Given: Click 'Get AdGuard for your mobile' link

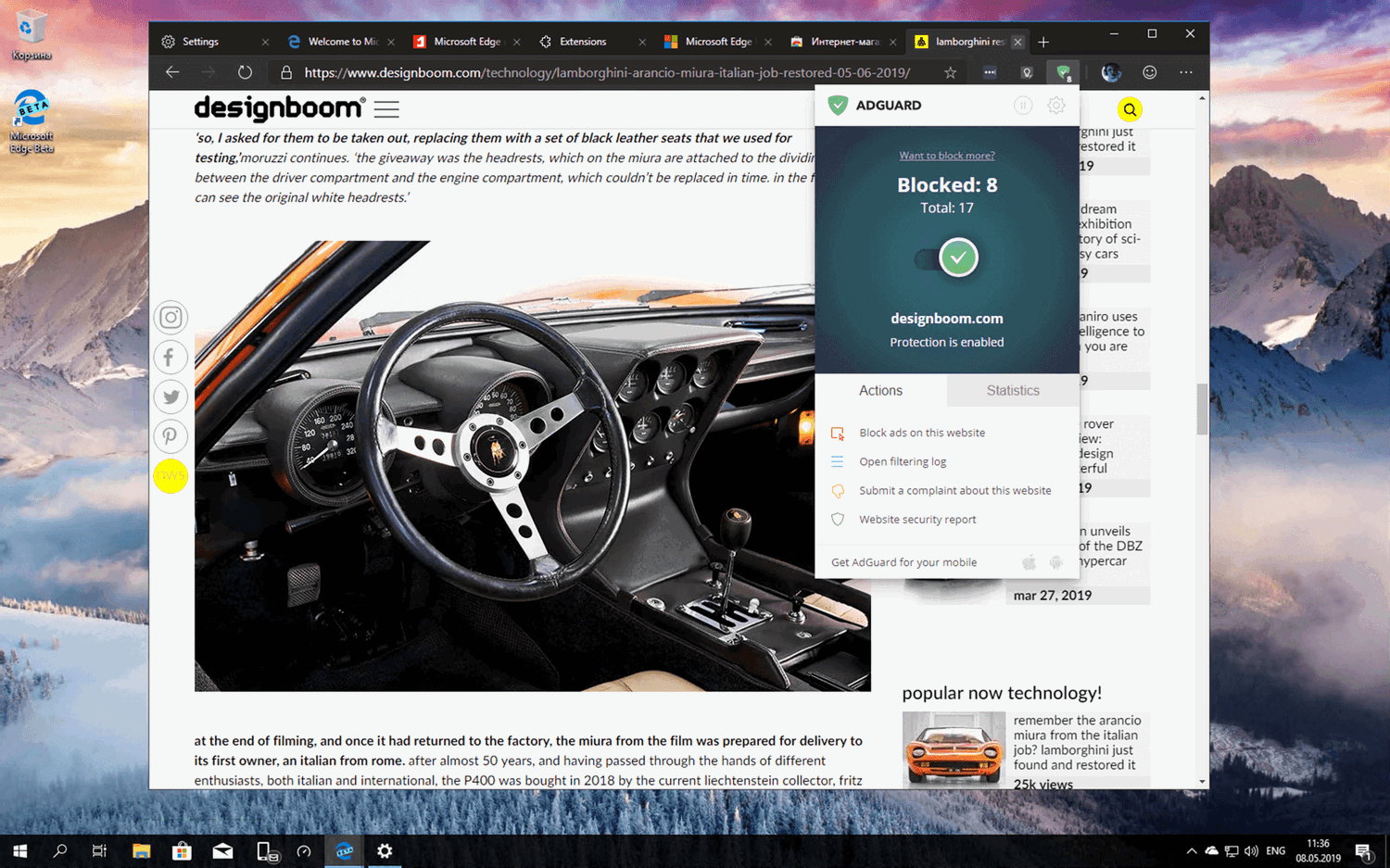Looking at the screenshot, I should pos(903,562).
